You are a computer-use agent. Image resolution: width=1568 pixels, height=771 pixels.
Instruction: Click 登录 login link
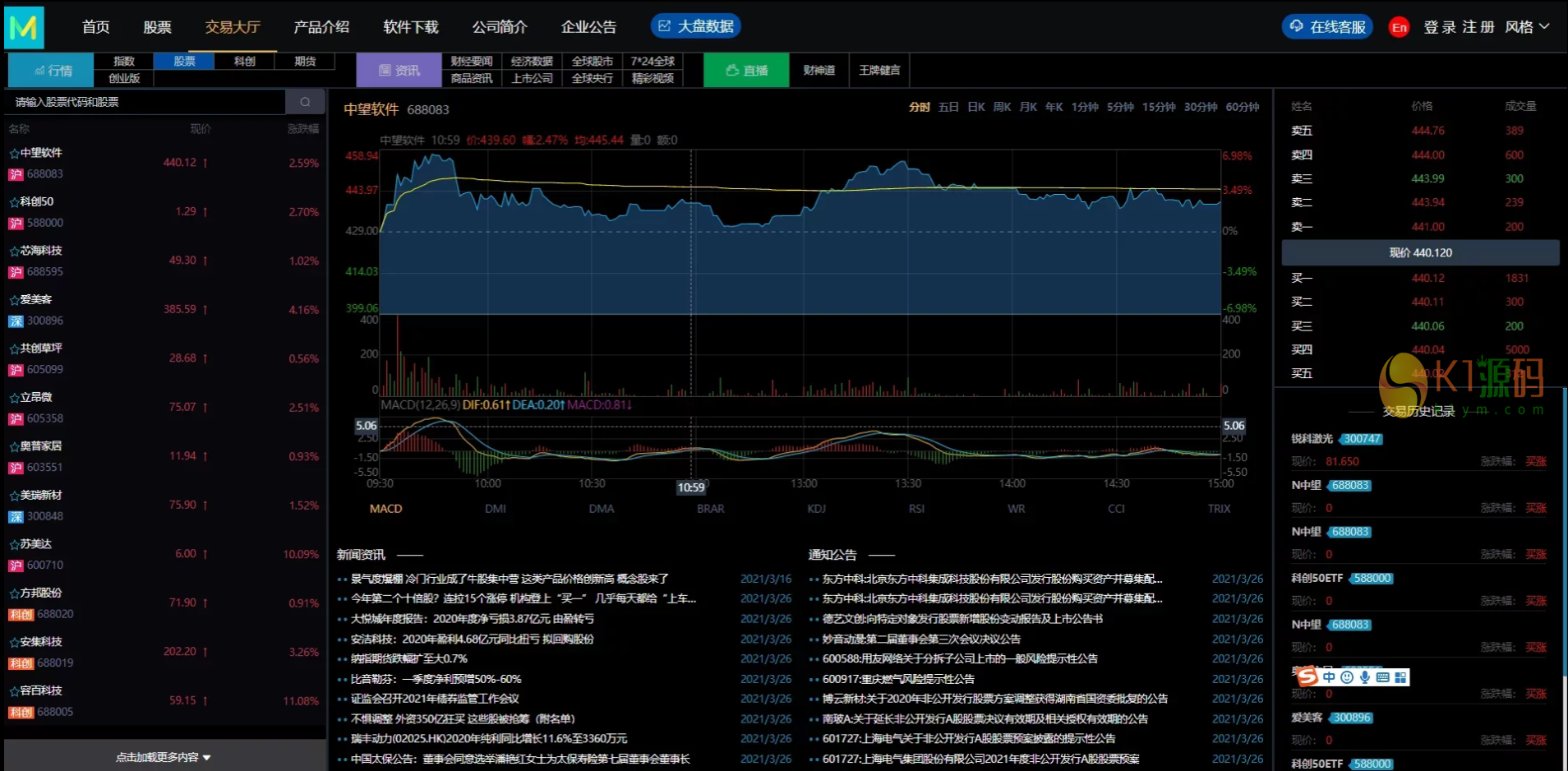pos(1440,27)
